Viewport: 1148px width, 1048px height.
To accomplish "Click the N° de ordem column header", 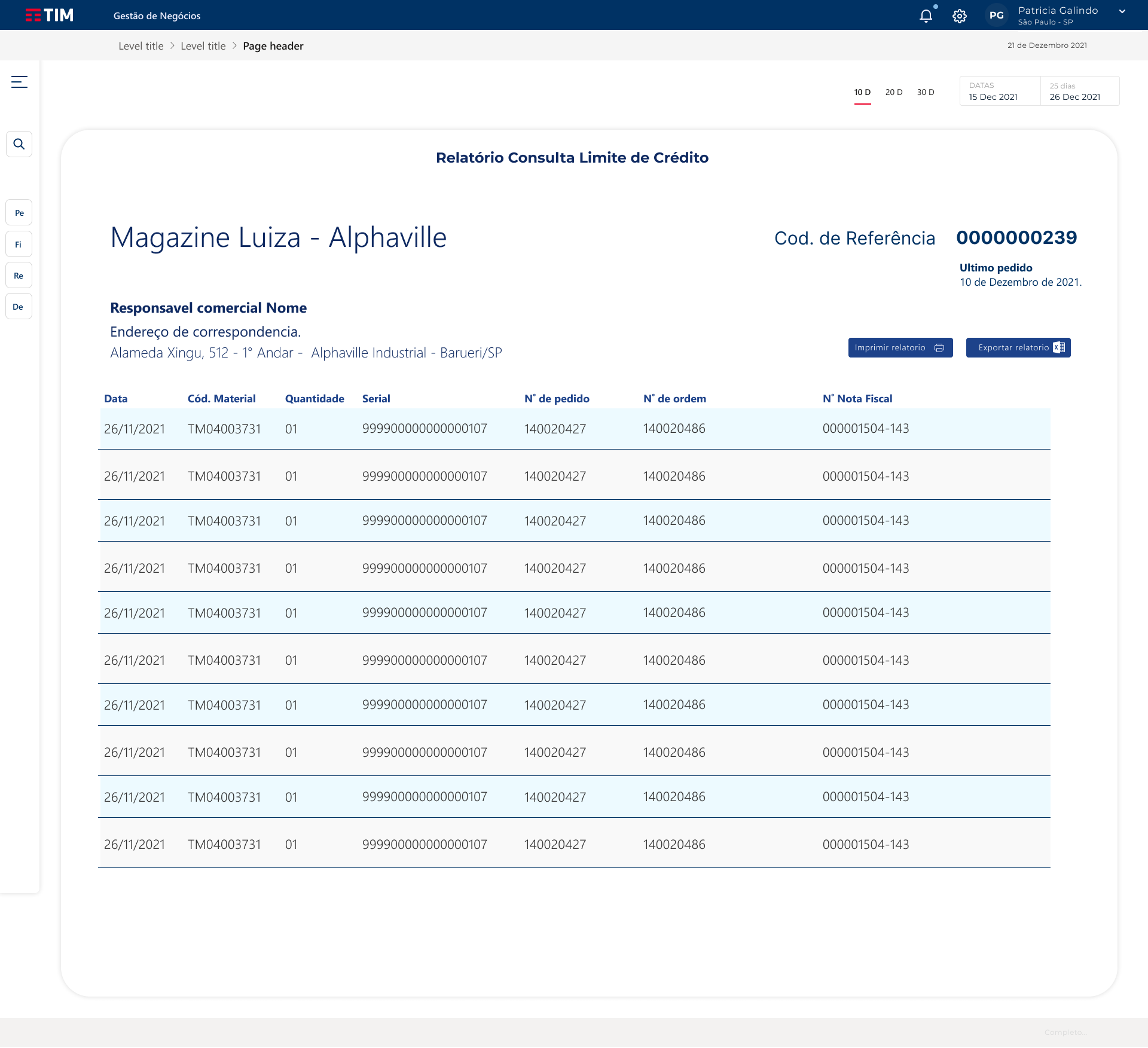I will (x=674, y=399).
